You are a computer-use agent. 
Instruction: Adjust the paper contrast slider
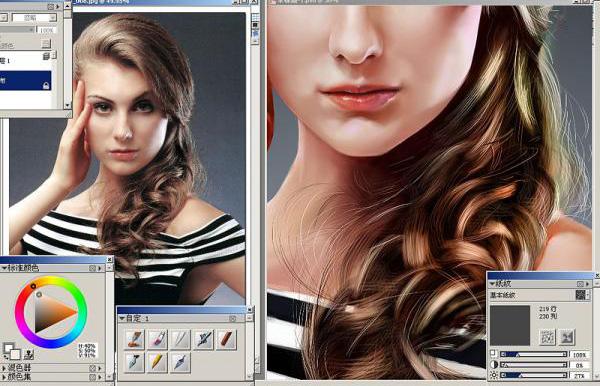(x=534, y=365)
